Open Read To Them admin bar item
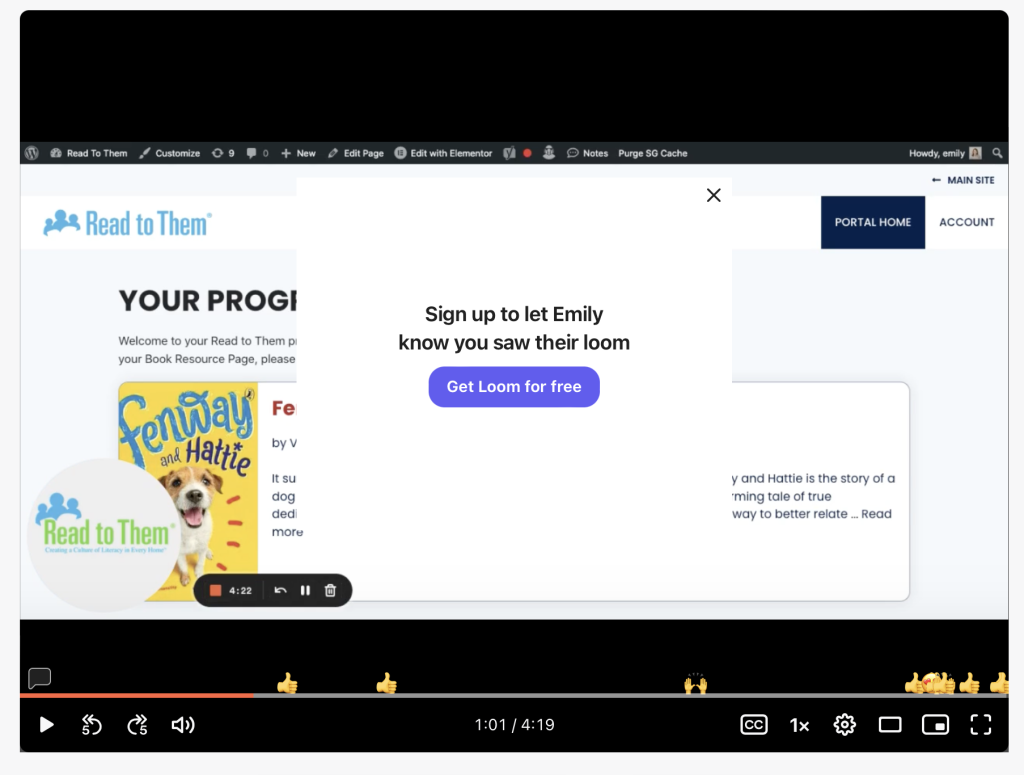The width and height of the screenshot is (1024, 775). 89,153
